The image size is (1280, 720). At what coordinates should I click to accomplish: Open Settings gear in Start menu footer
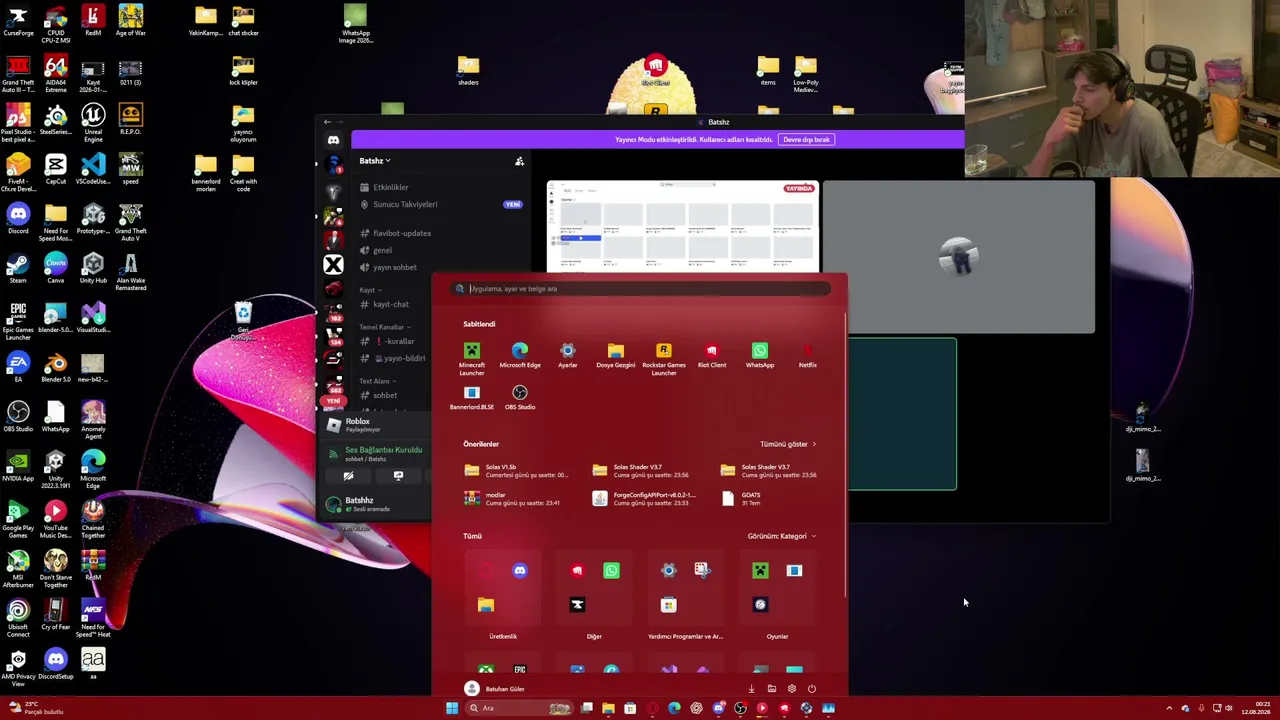tap(791, 689)
